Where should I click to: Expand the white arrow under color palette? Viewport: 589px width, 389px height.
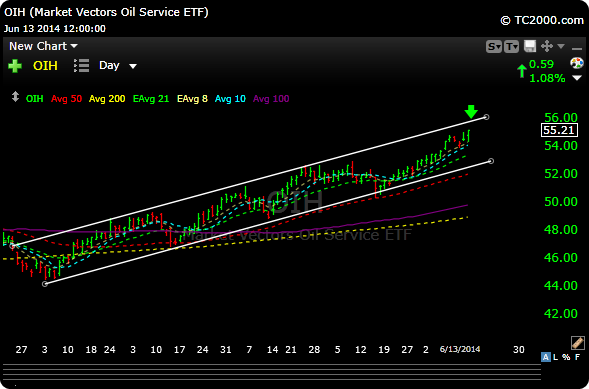click(577, 78)
